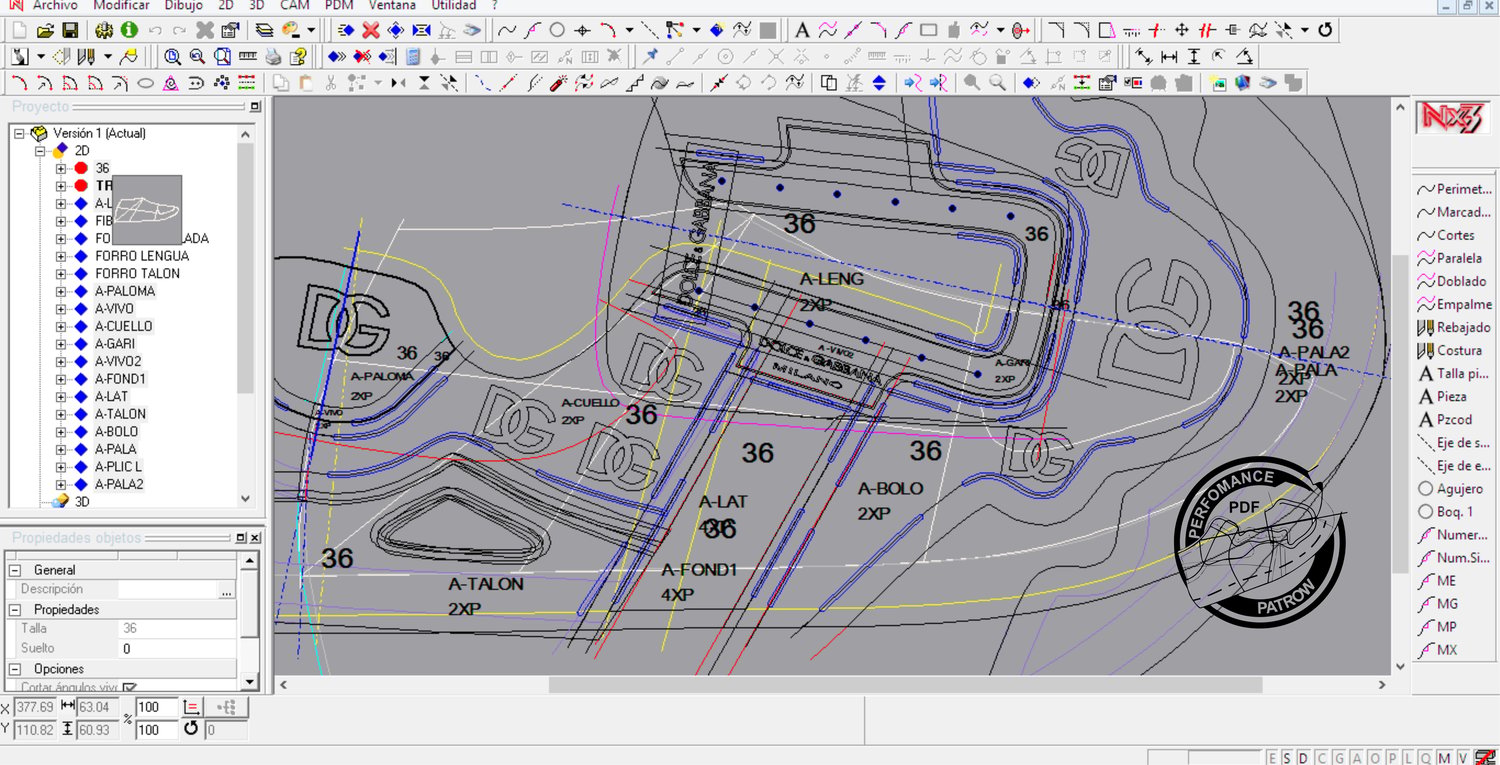
Task: Click the ellipsis button beside Descripción
Action: click(x=227, y=590)
